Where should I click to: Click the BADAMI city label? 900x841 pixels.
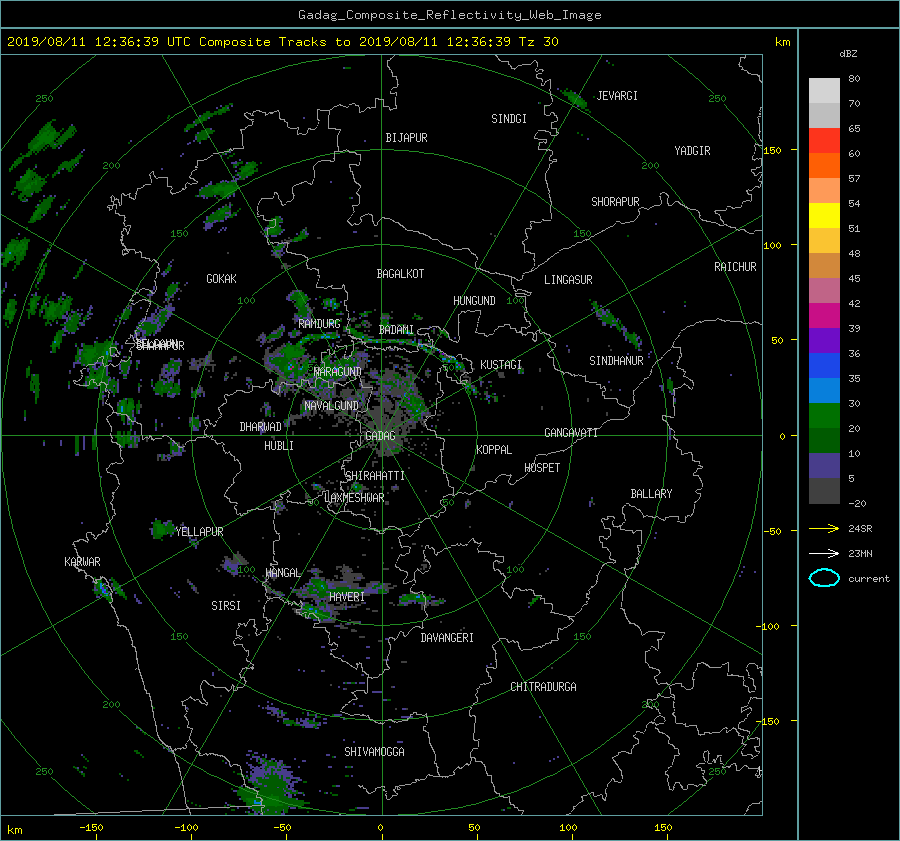pyautogui.click(x=396, y=330)
